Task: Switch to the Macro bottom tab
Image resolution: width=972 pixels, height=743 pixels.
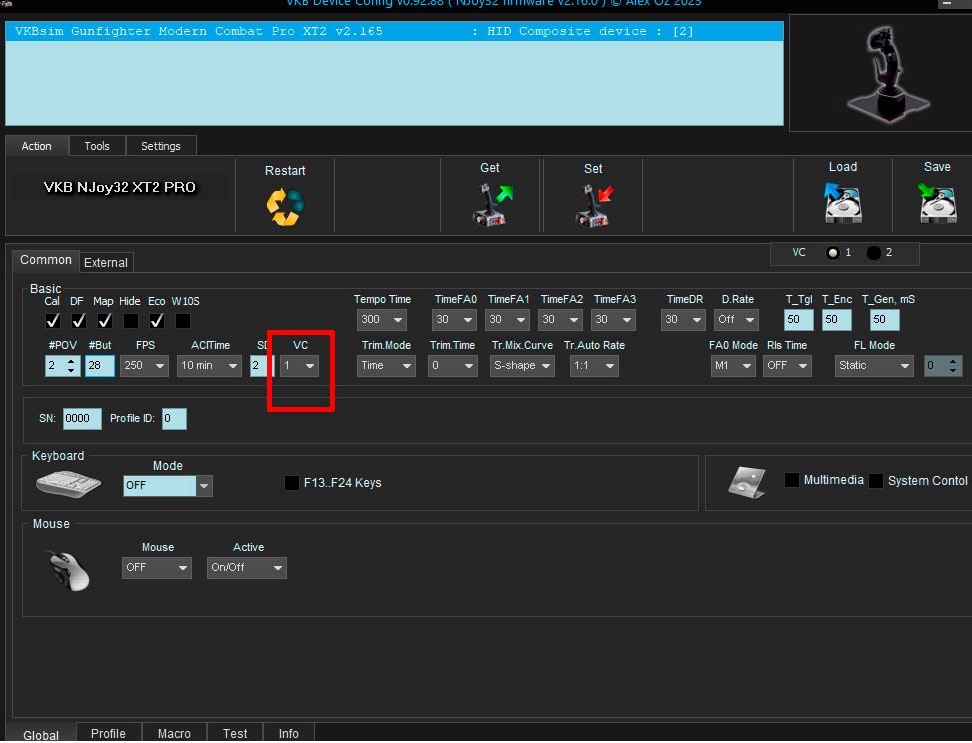Action: pyautogui.click(x=174, y=733)
